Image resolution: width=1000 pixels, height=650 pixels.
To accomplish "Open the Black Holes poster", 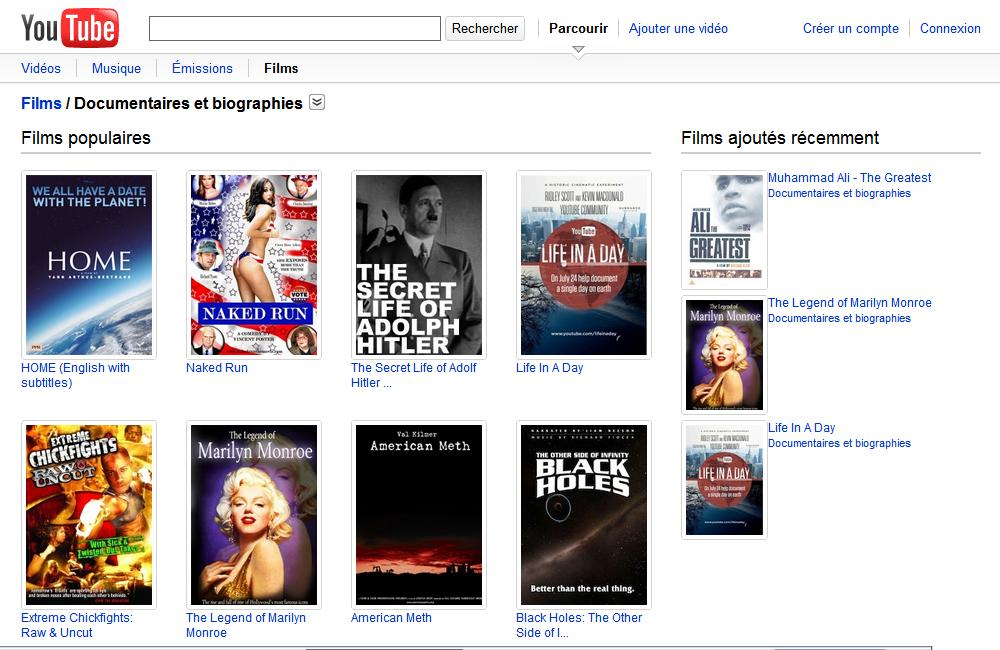I will (x=584, y=515).
